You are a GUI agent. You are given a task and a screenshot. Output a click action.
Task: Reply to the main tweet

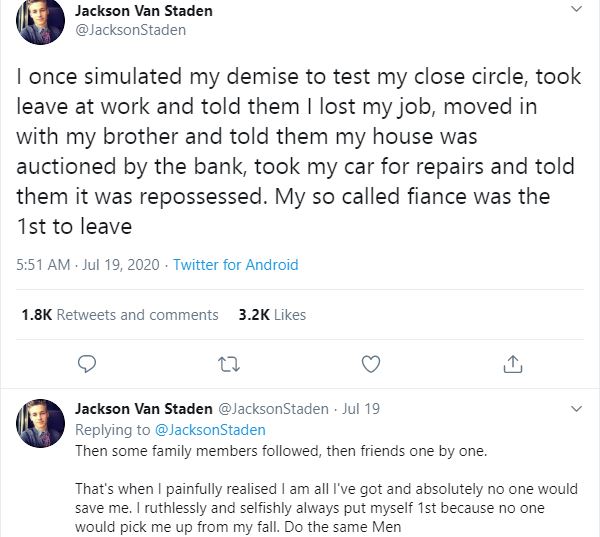87,363
